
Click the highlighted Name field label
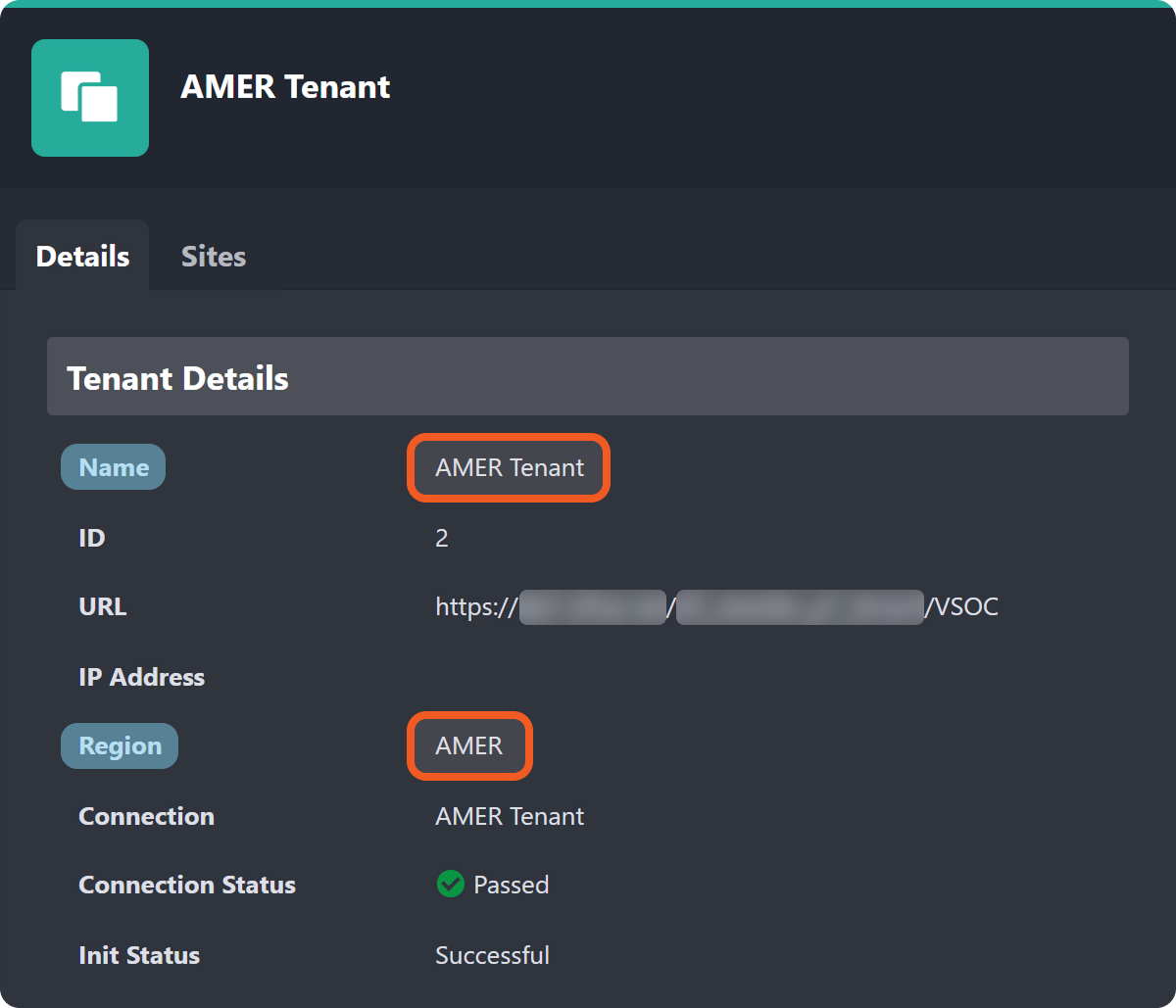(x=114, y=467)
